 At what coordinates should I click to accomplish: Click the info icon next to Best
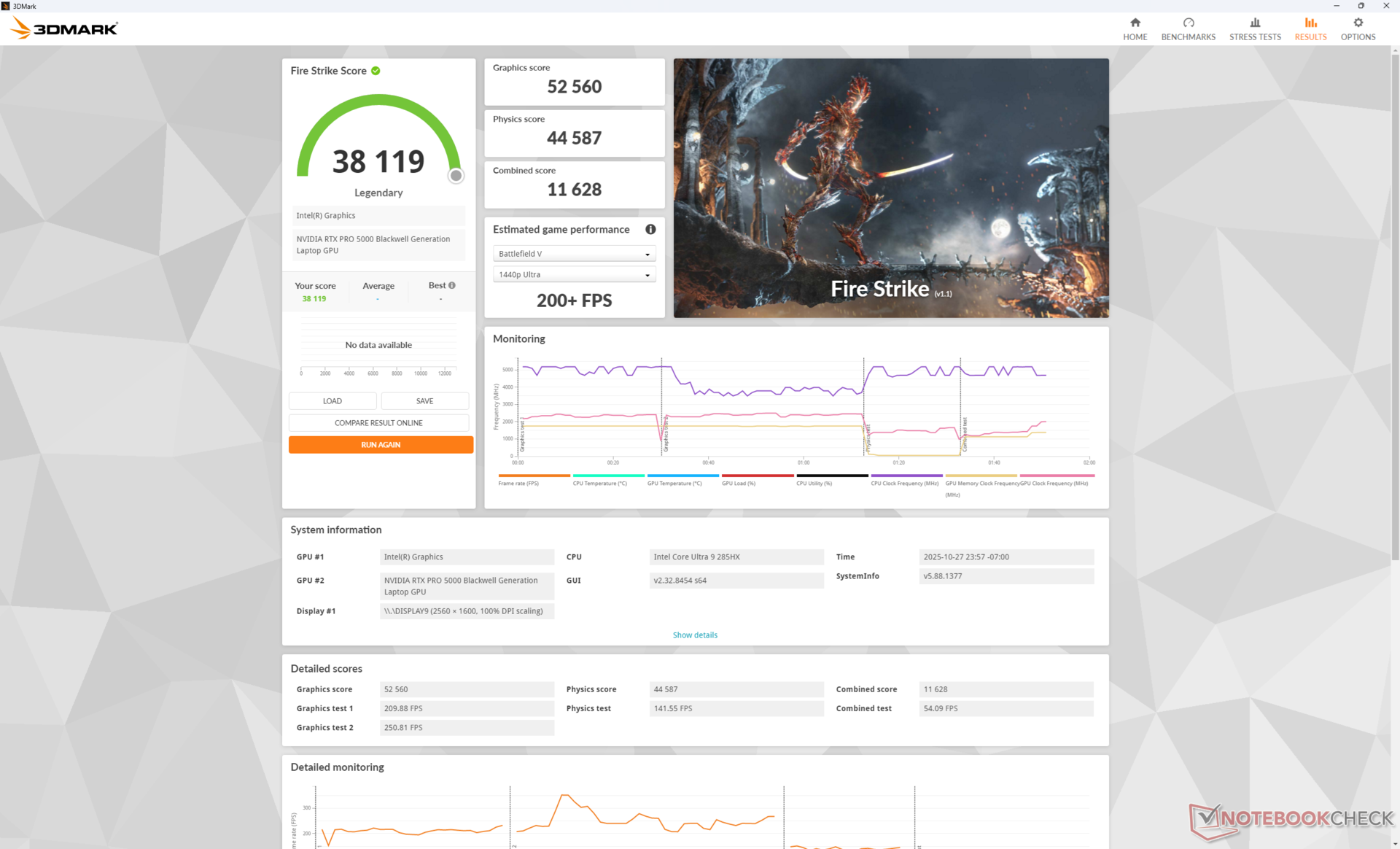(452, 285)
